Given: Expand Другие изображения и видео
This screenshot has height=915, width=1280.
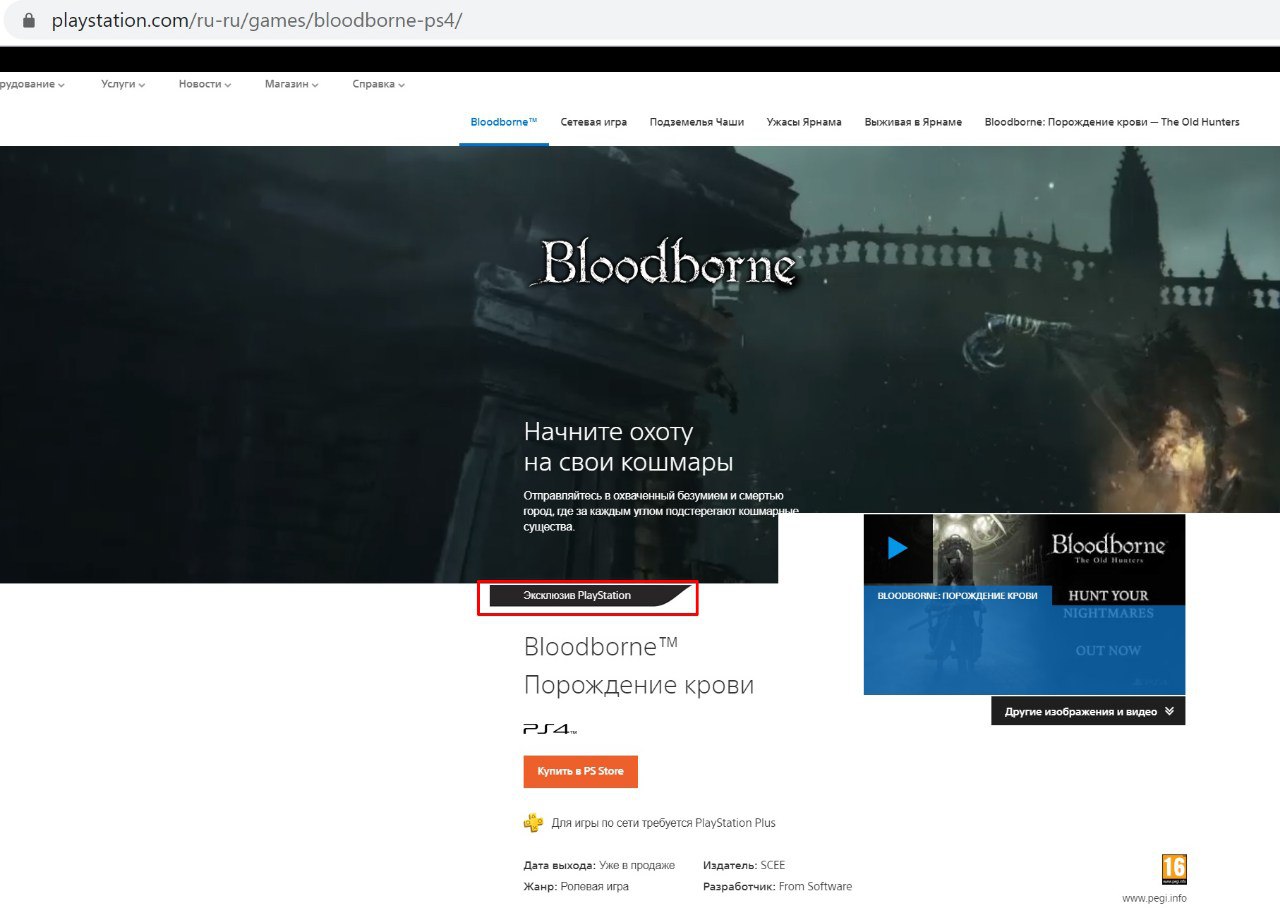Looking at the screenshot, I should pos(1088,711).
